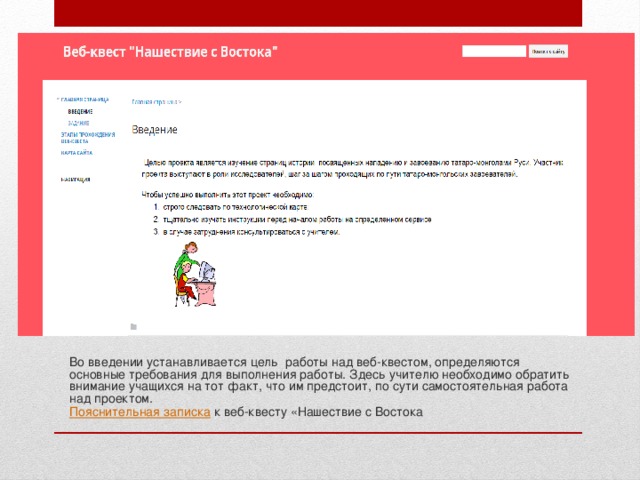640x480 pixels.
Task: Click the 'Навигация' sidebar heading
Action: 76,179
